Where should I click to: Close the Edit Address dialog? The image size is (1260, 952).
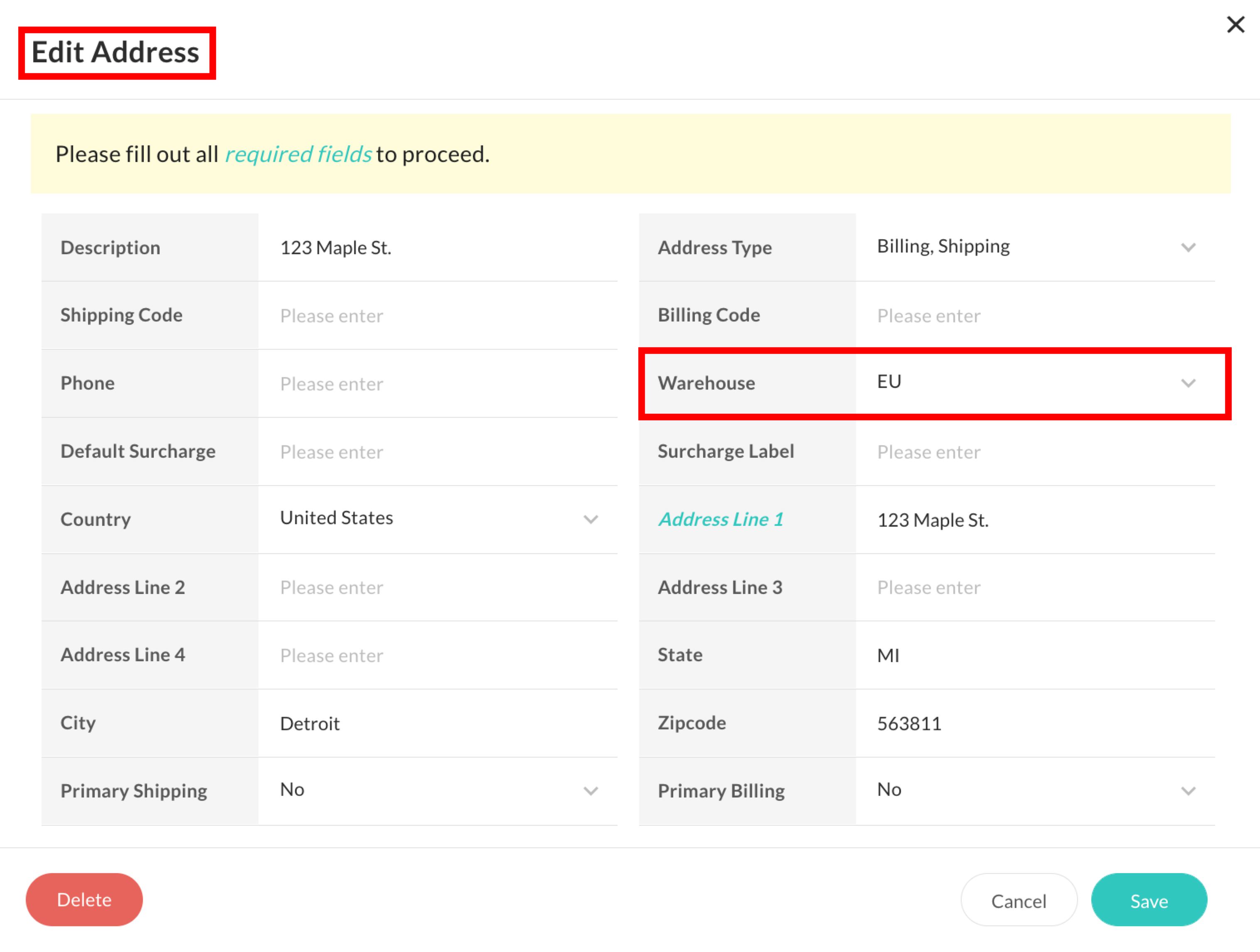point(1235,25)
